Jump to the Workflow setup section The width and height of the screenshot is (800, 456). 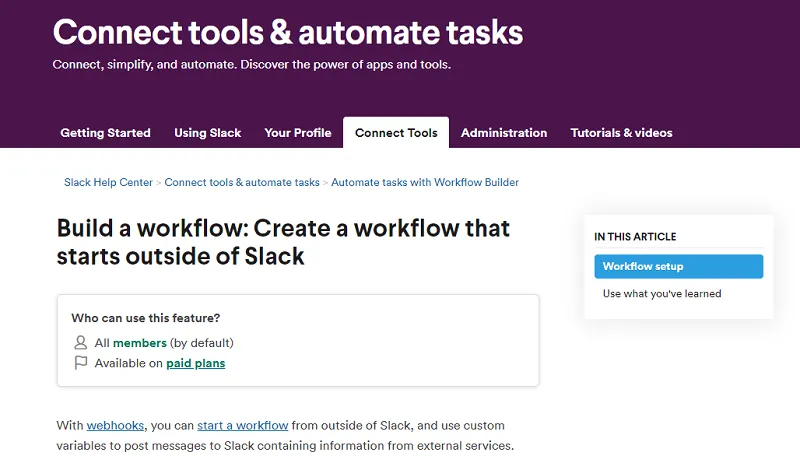tap(679, 266)
